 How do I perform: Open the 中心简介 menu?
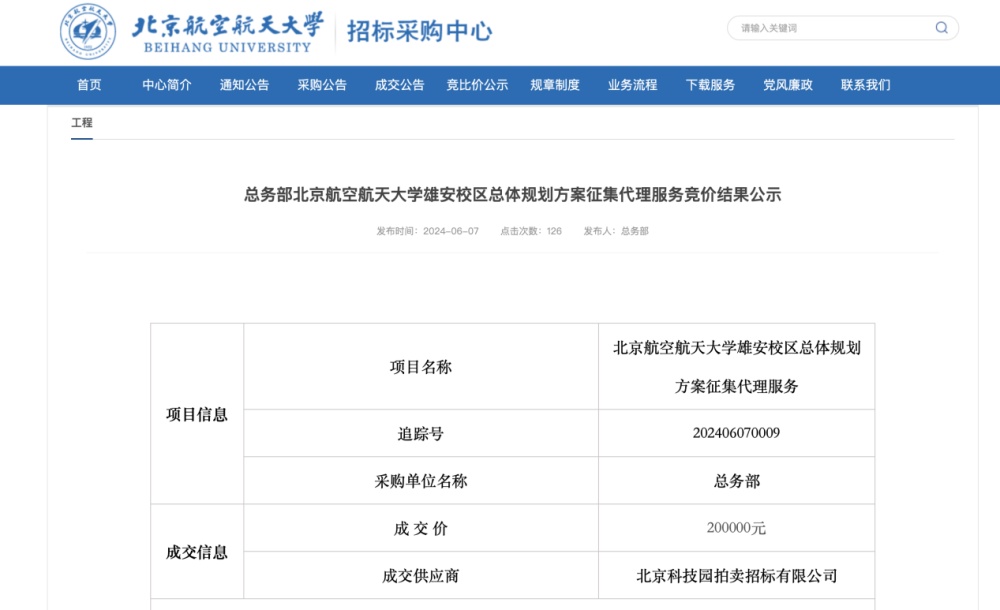(x=165, y=85)
